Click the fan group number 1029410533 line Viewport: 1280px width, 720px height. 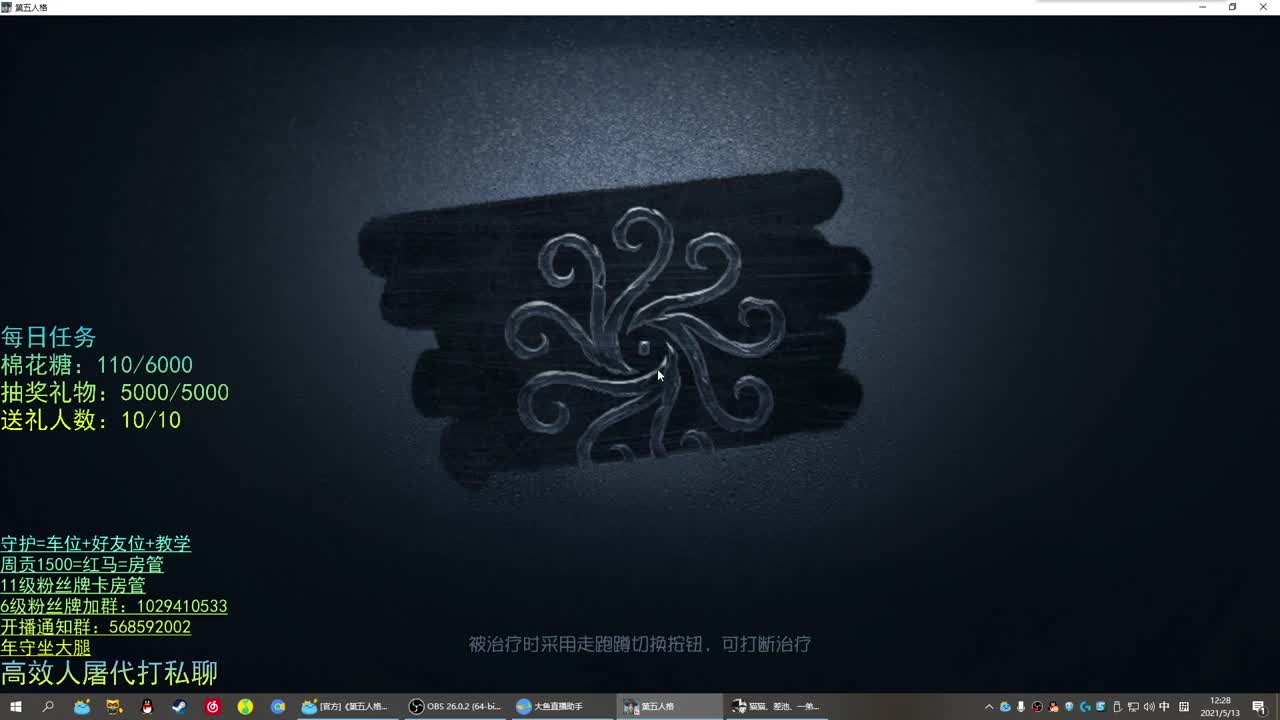[x=114, y=607]
